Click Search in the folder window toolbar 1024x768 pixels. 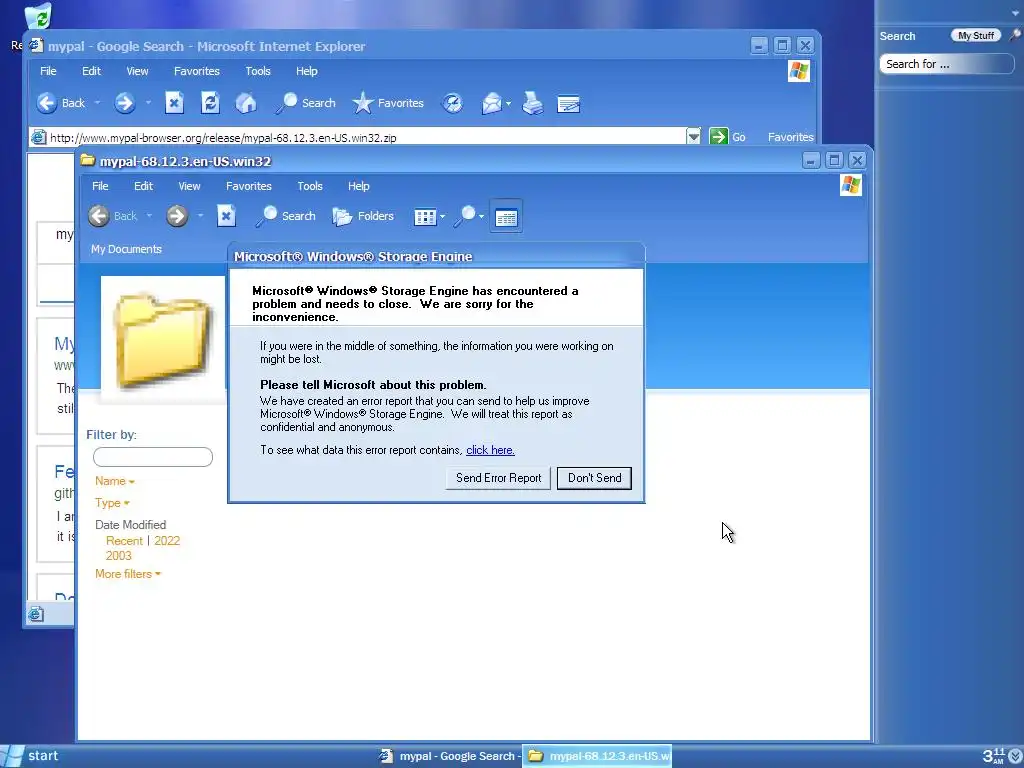click(285, 216)
